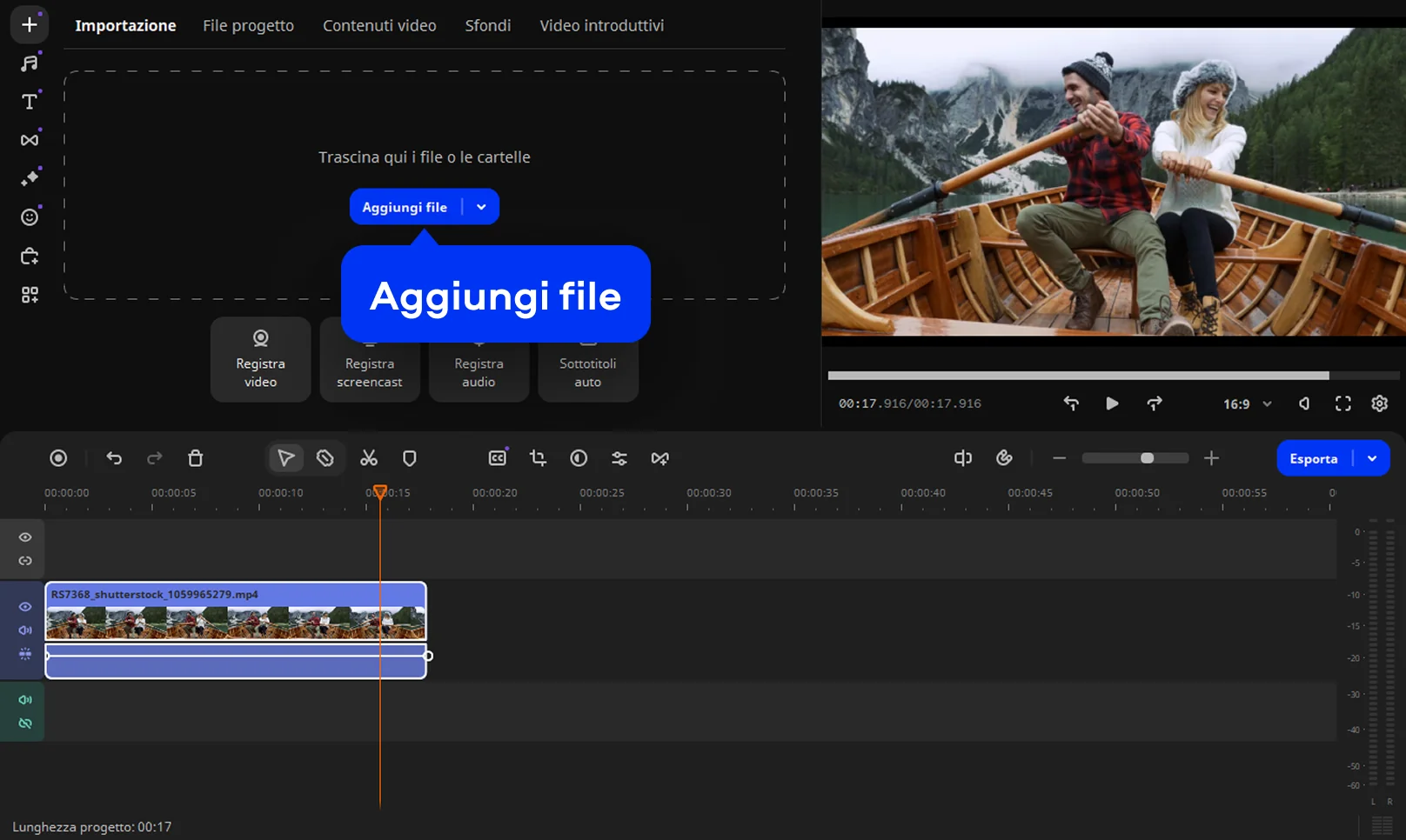
Task: Mute the audio track speaker icon
Action: click(25, 700)
